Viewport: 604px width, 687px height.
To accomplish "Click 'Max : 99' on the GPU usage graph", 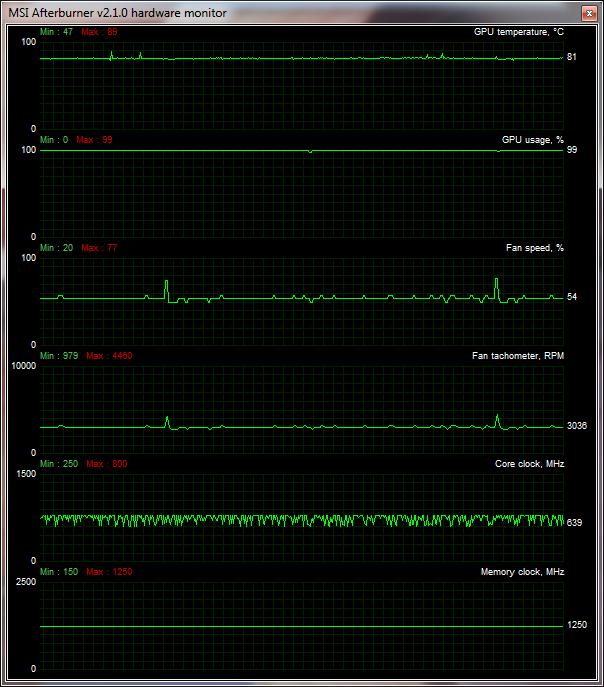I will pyautogui.click(x=94, y=140).
